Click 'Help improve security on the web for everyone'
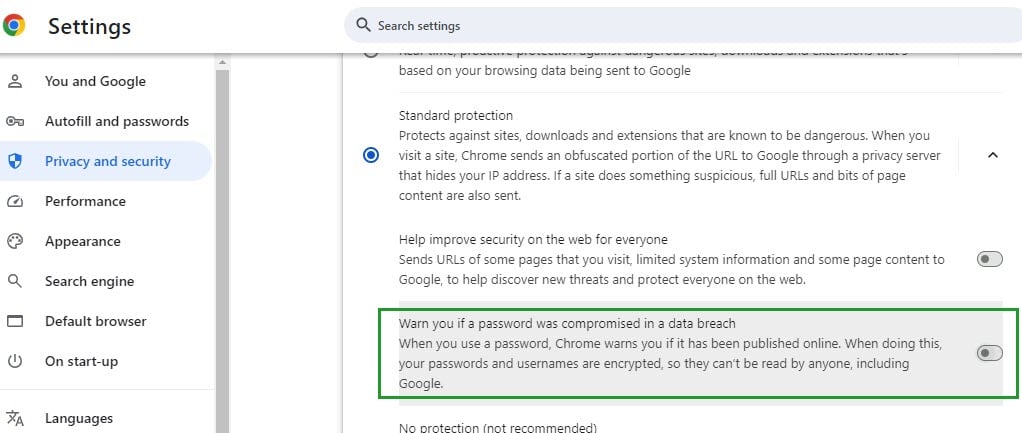 coord(533,239)
